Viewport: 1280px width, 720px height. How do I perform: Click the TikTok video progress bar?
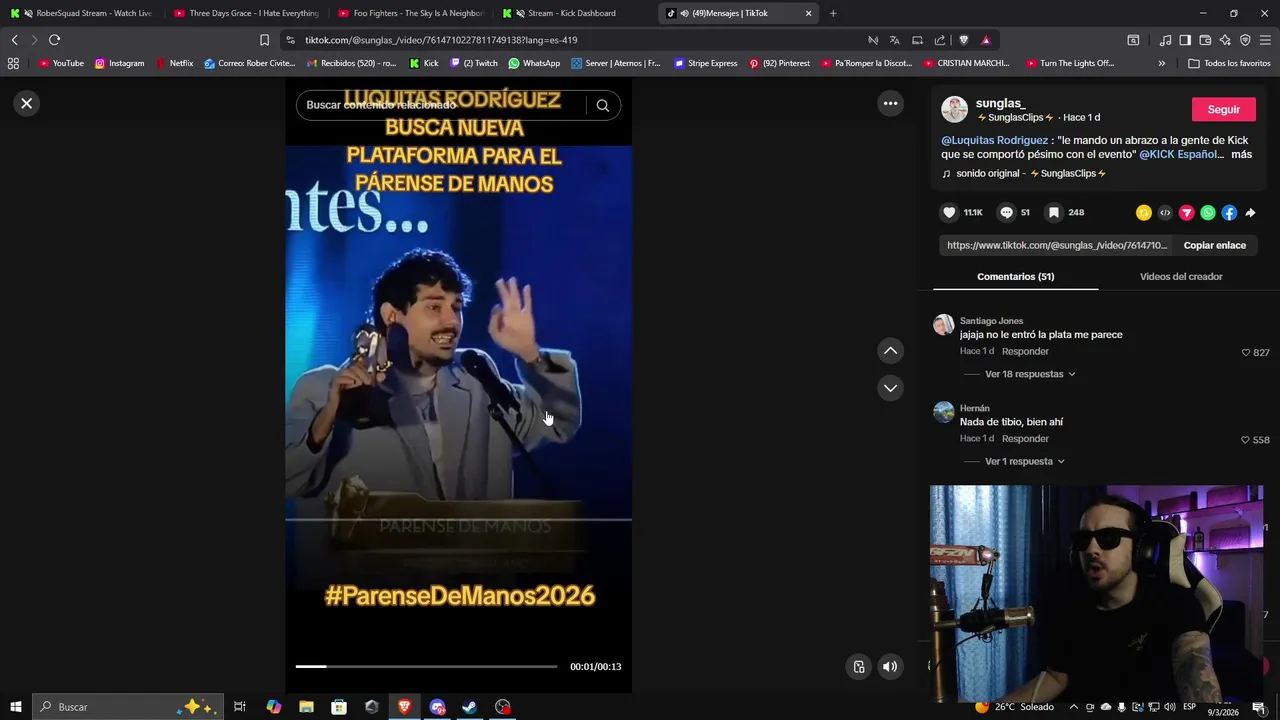pyautogui.click(x=426, y=666)
